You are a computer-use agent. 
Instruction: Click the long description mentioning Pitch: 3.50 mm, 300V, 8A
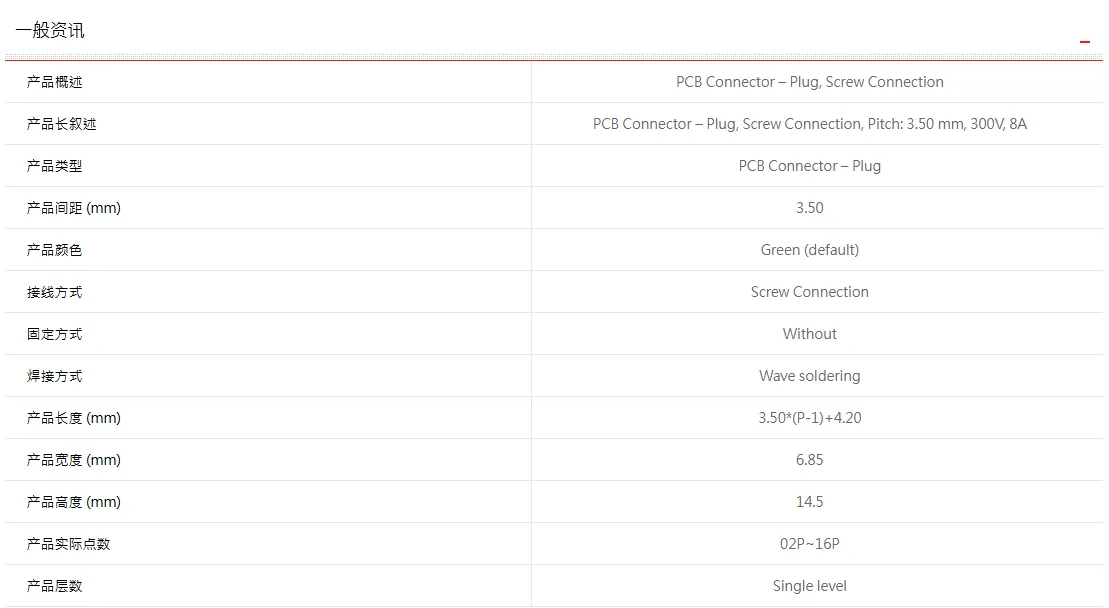(809, 124)
